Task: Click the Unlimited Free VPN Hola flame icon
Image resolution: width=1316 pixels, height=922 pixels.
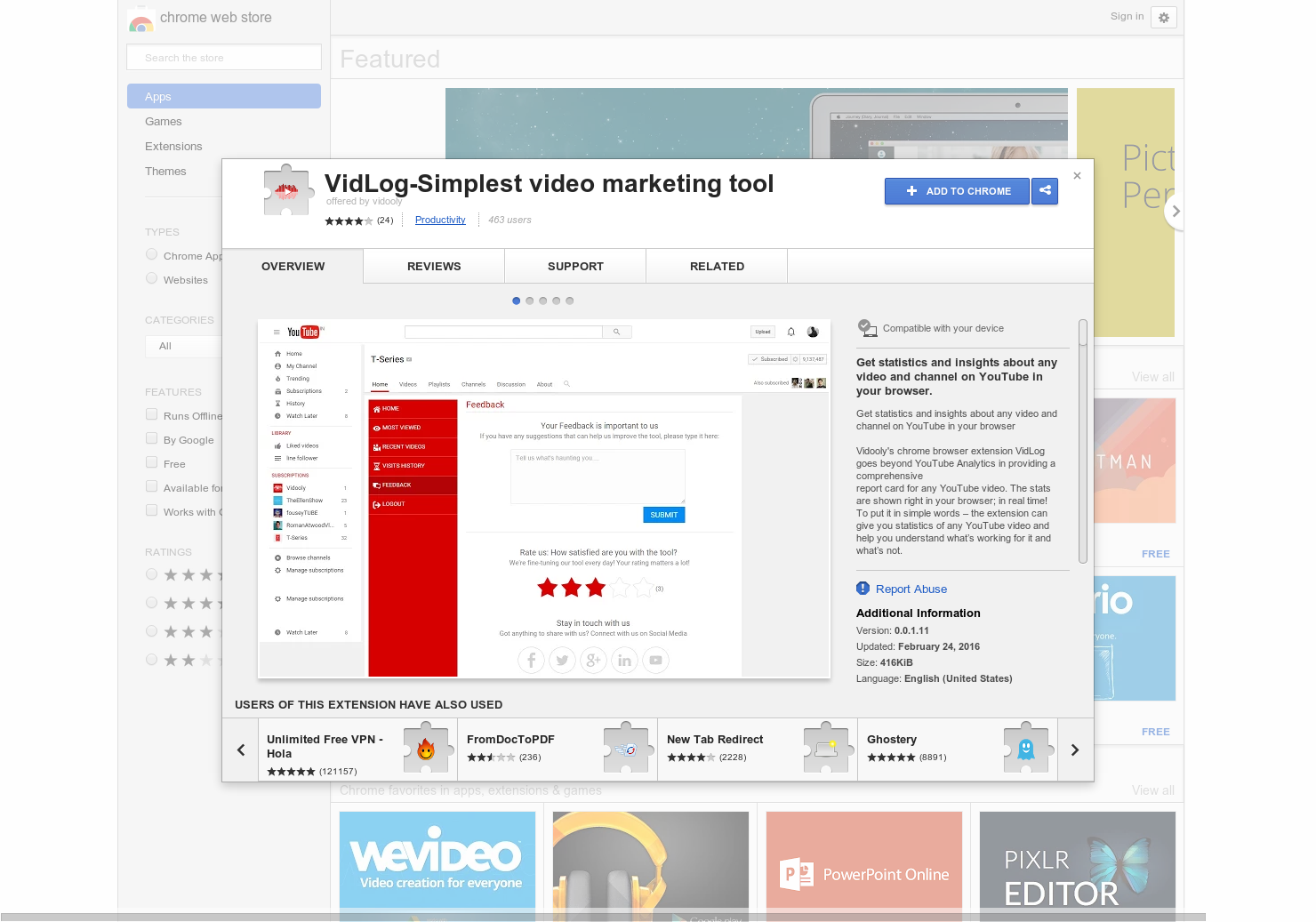Action: point(426,749)
